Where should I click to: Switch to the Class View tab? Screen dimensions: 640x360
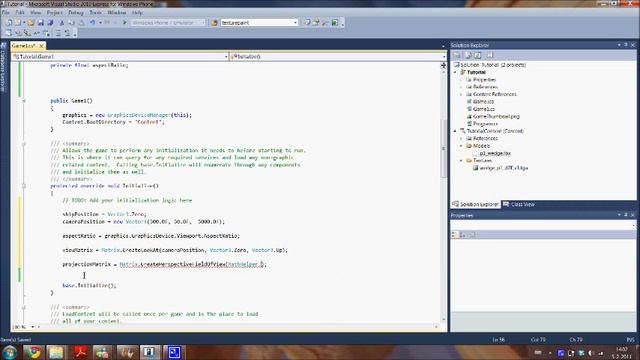pos(519,204)
